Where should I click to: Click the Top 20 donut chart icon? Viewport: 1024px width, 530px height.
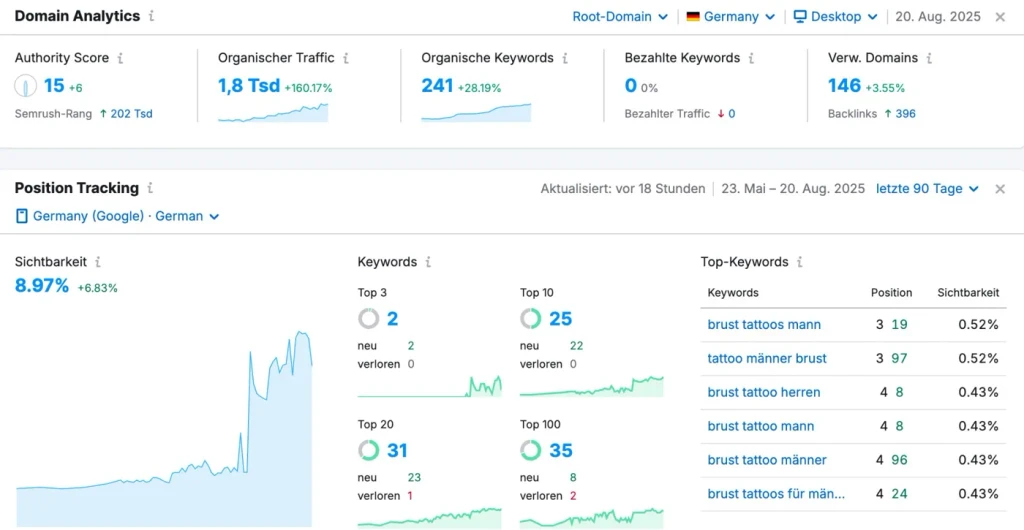[368, 450]
